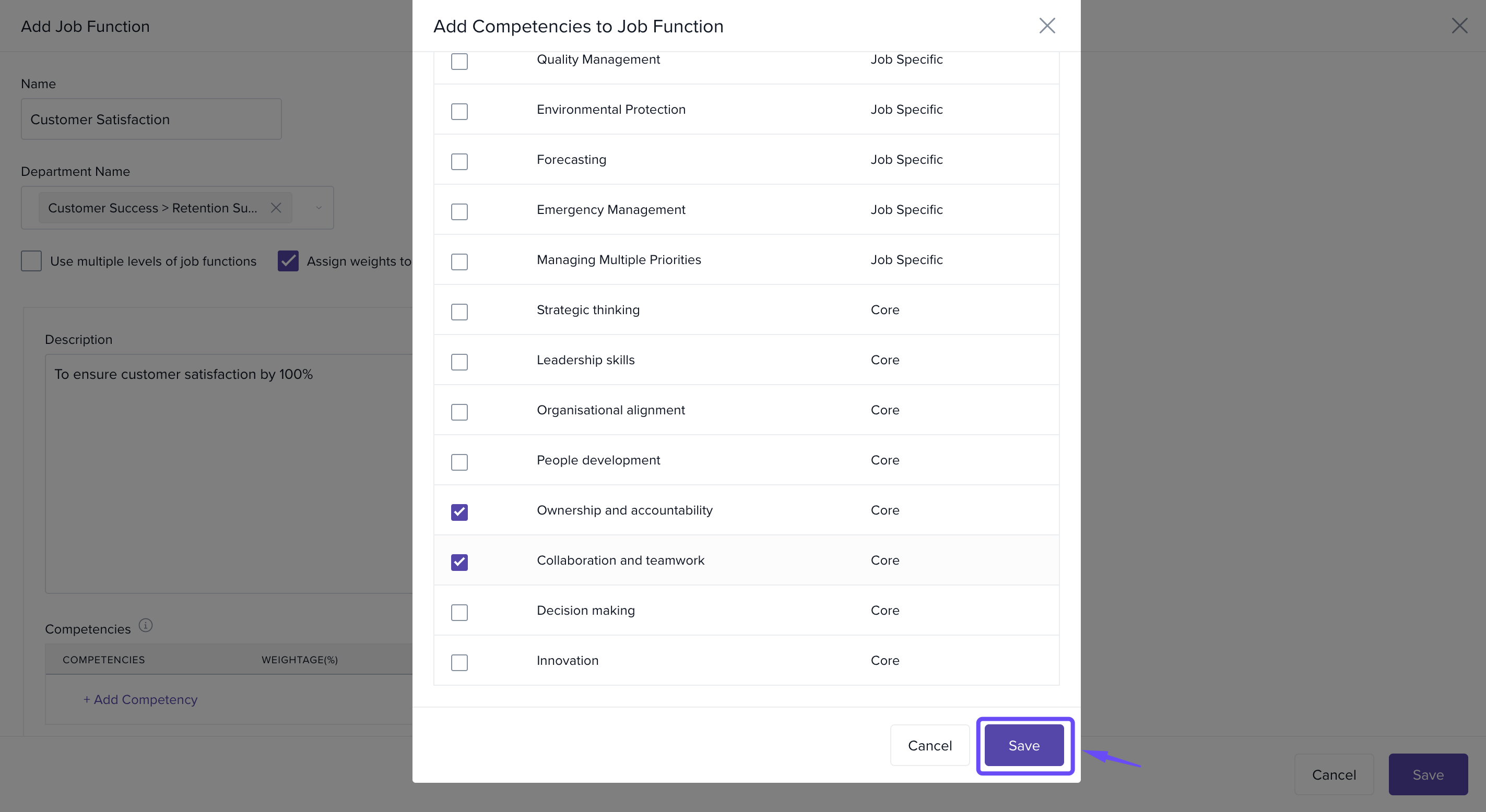Tick the Innovation competency checkbox
1486x812 pixels.
459,663
